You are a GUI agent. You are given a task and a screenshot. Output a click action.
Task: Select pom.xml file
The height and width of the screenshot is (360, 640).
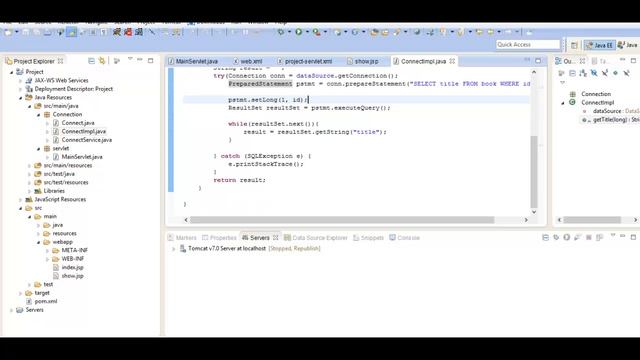pos(42,301)
